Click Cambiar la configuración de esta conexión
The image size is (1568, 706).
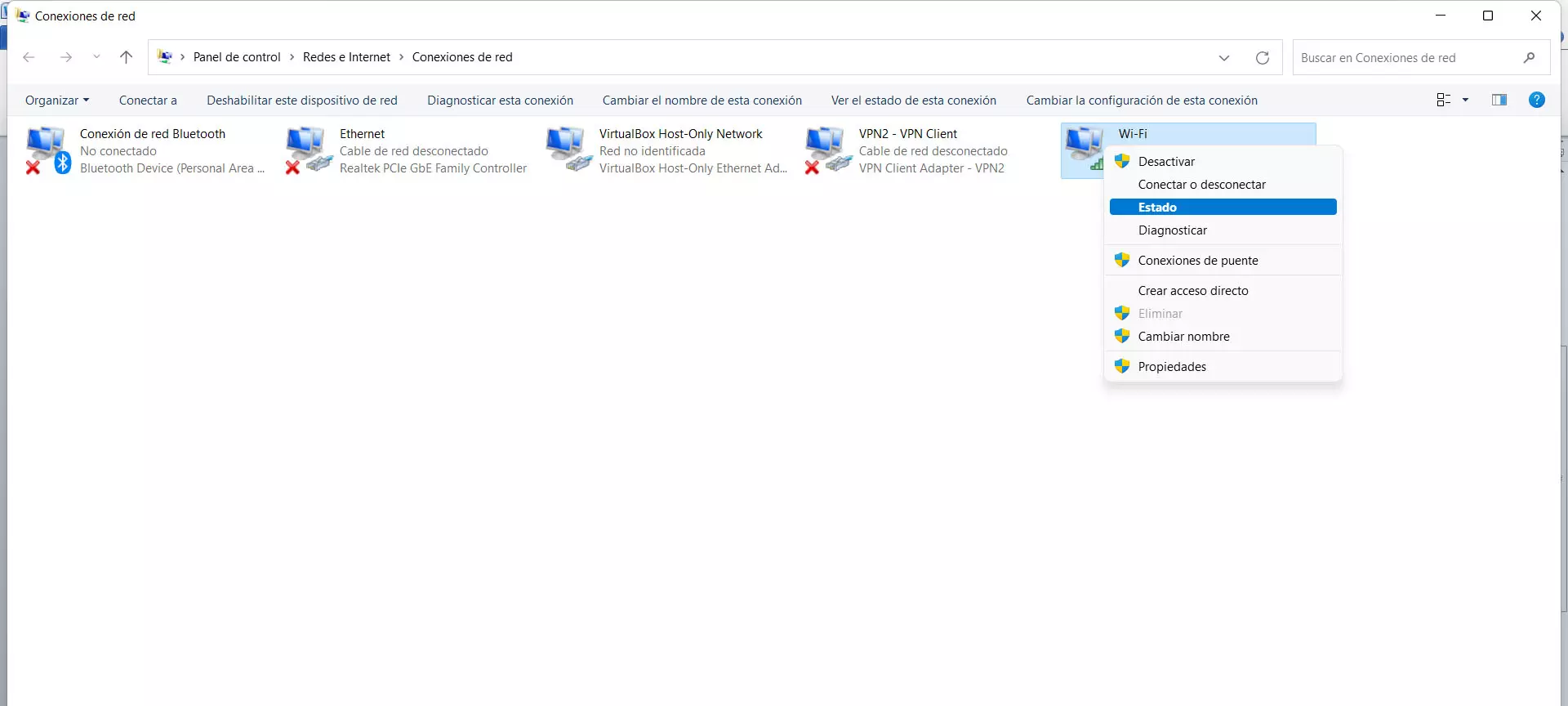click(x=1142, y=101)
